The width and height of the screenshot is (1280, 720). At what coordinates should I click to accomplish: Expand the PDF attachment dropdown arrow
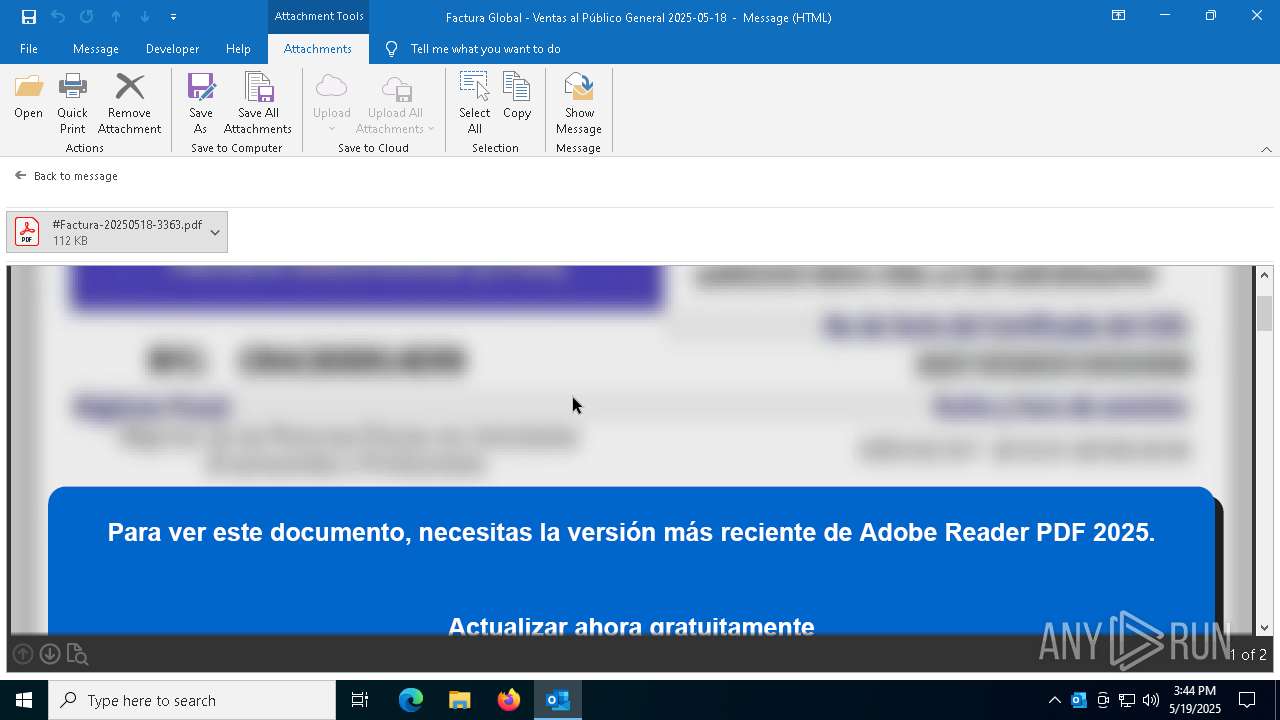pos(215,232)
